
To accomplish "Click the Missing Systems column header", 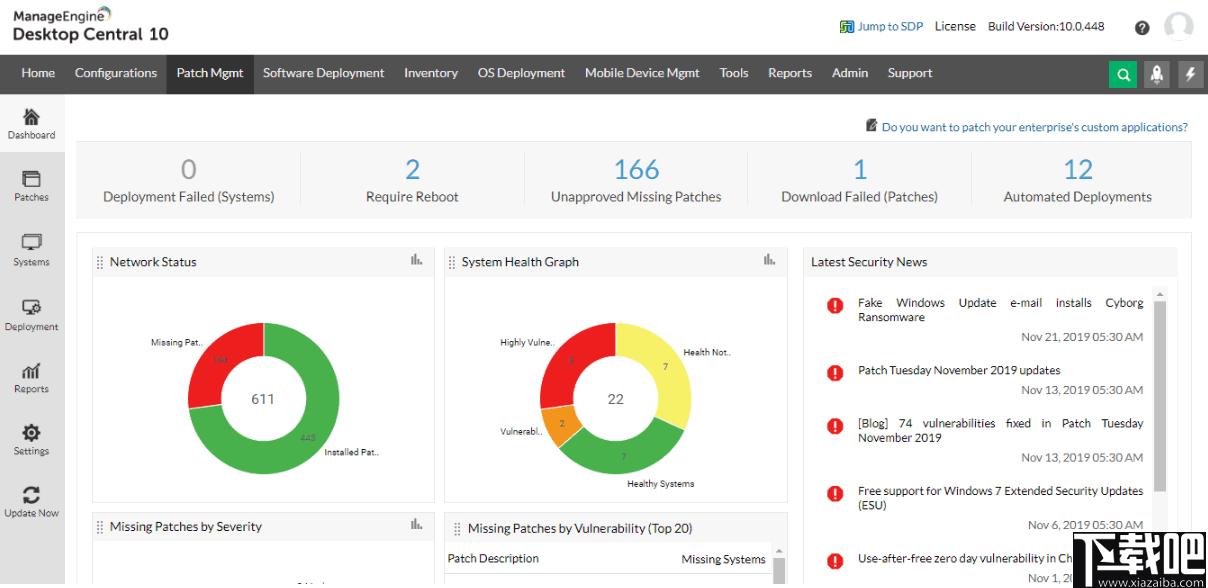I will (x=723, y=559).
